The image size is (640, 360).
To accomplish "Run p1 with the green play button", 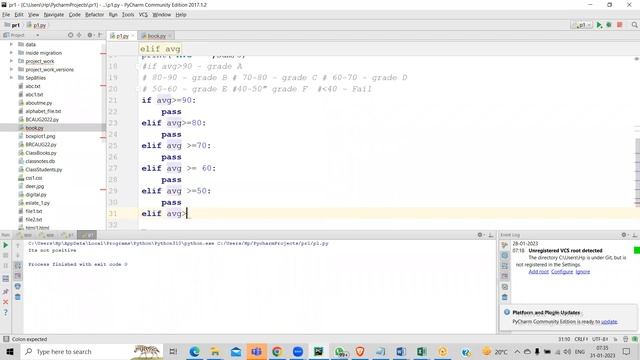I will click(599, 25).
